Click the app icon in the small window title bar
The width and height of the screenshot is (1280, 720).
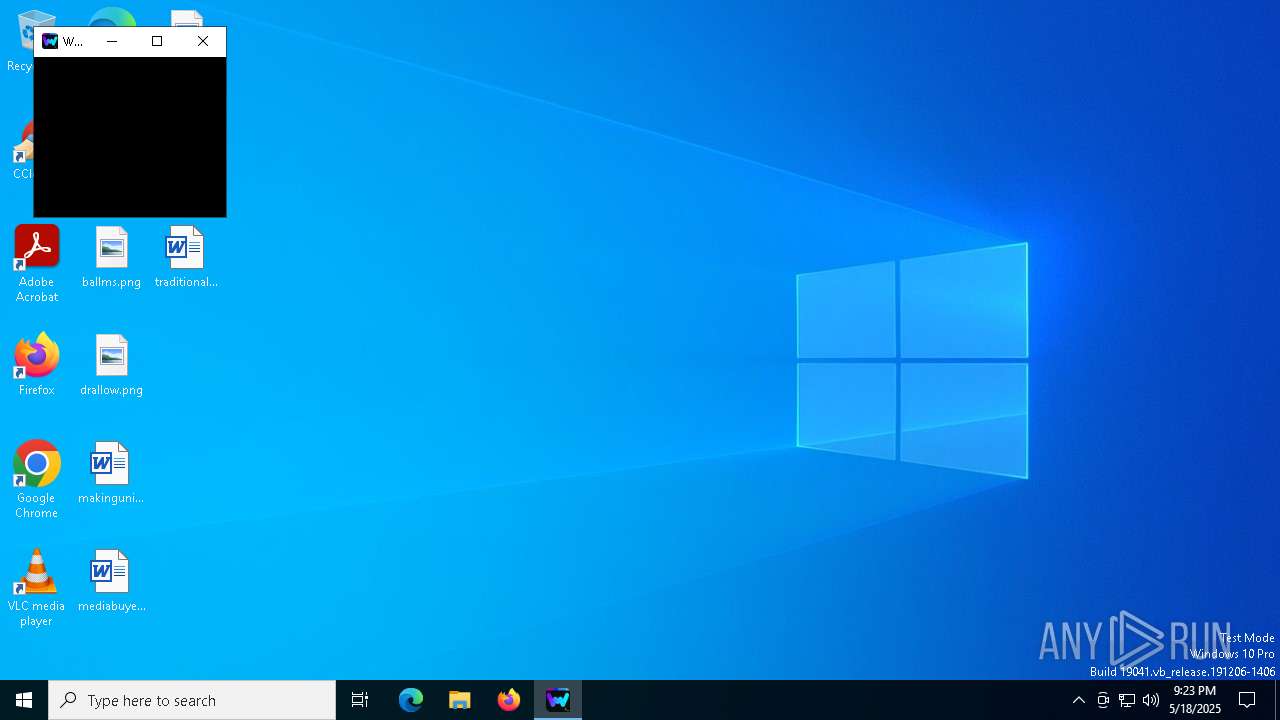point(49,41)
